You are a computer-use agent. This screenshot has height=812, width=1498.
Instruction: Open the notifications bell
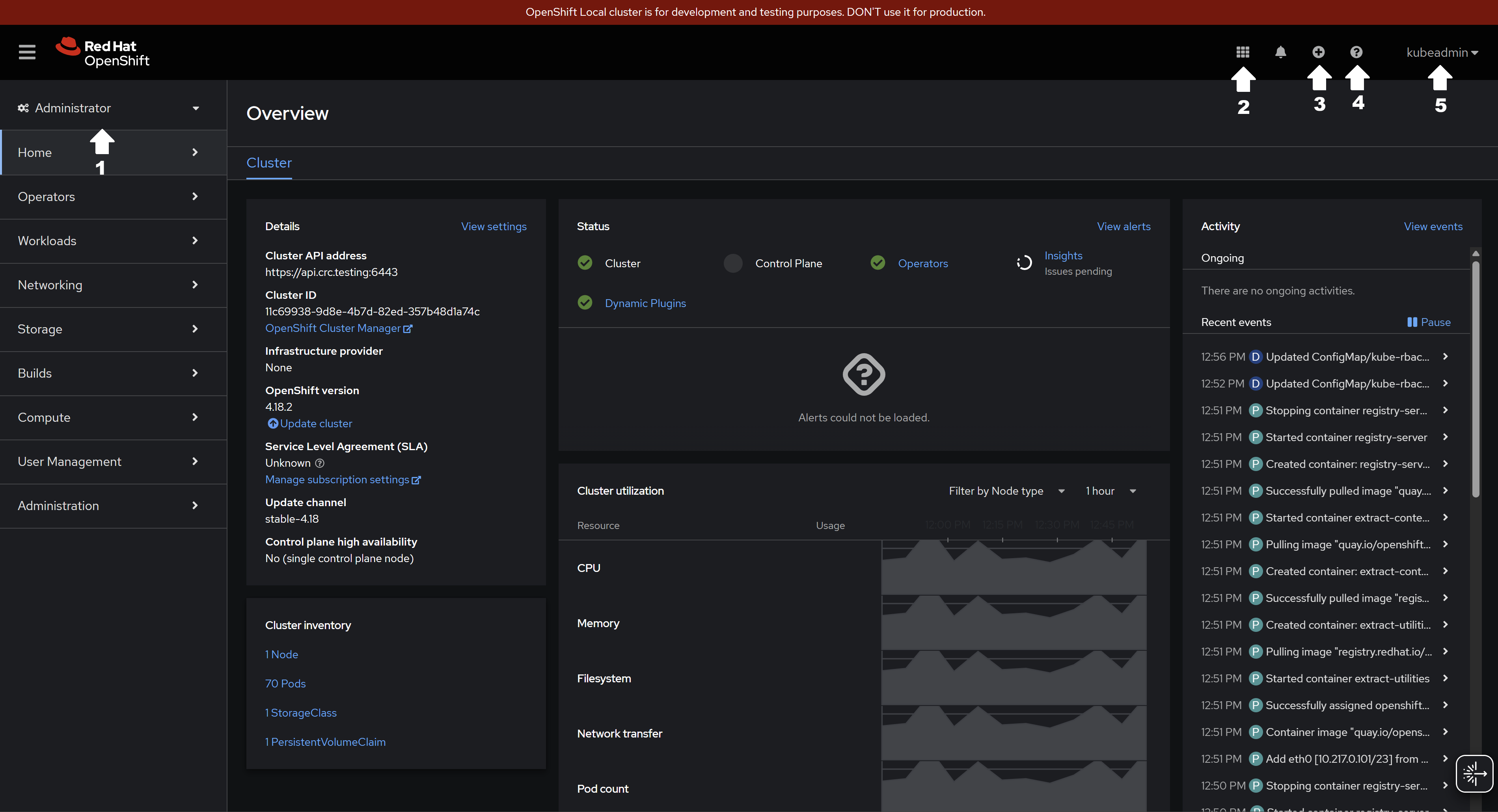(1280, 52)
